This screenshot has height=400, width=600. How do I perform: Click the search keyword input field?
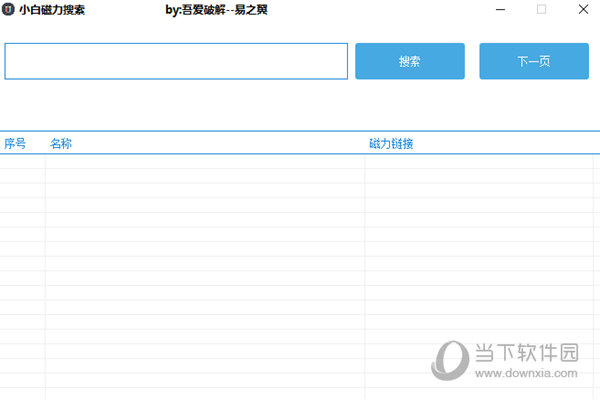coord(176,61)
